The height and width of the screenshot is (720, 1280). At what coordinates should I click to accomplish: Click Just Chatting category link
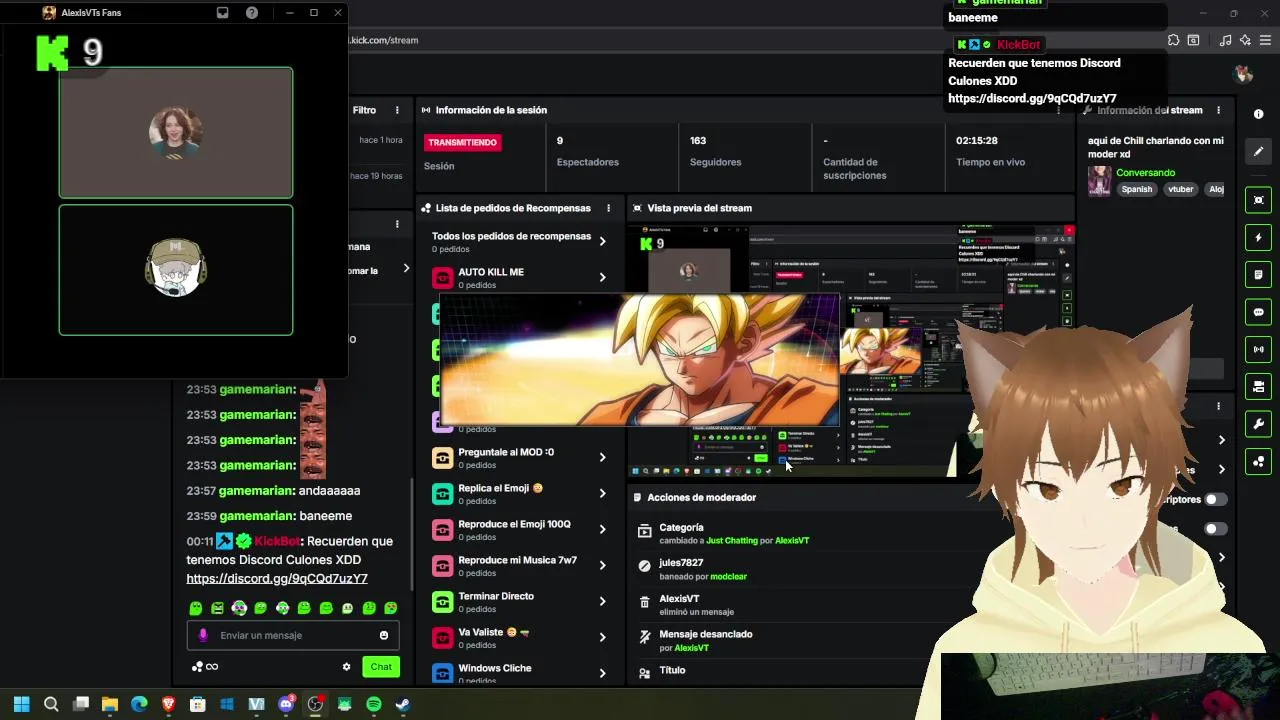click(x=732, y=540)
